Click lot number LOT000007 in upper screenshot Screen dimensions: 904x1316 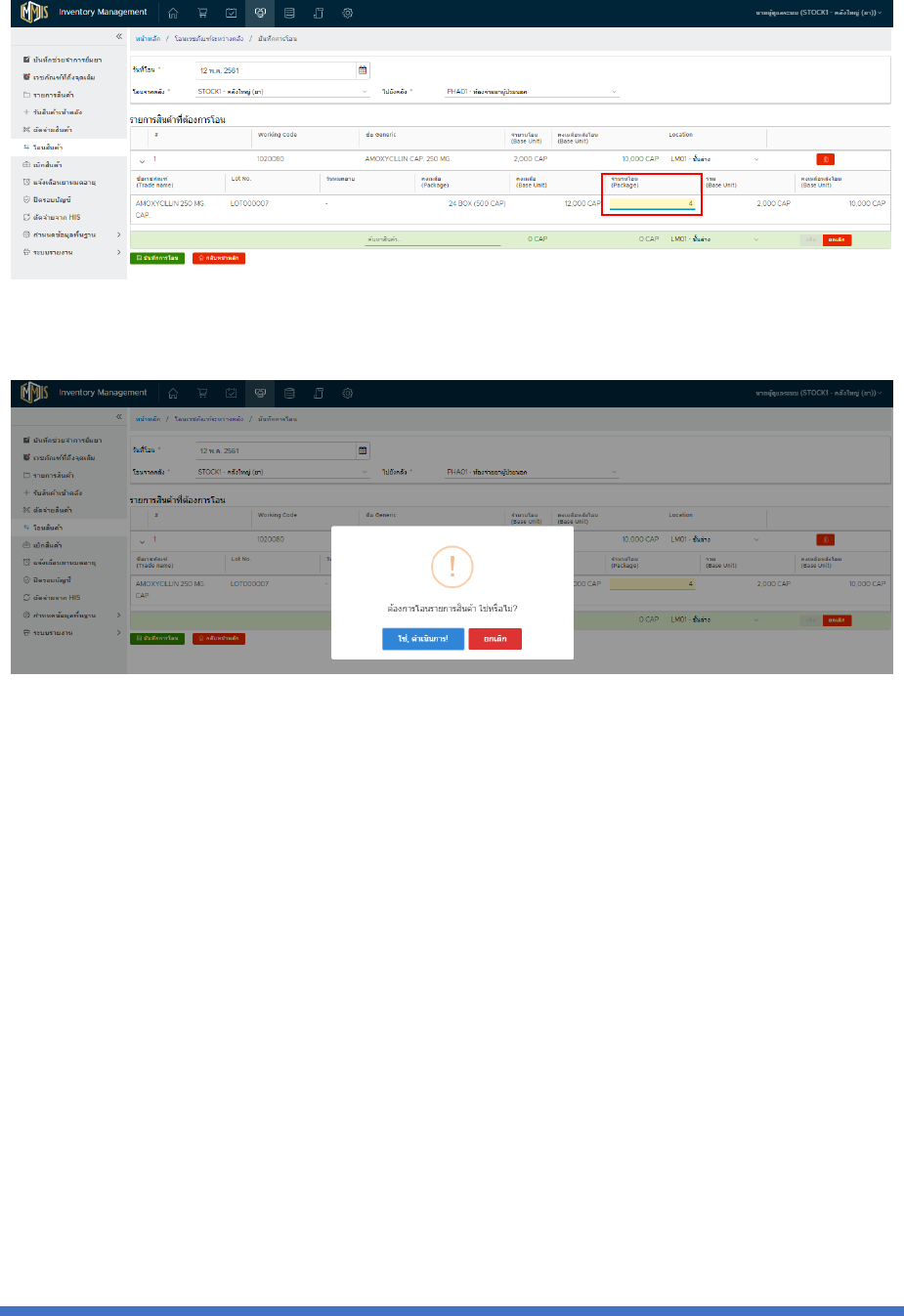(x=249, y=203)
